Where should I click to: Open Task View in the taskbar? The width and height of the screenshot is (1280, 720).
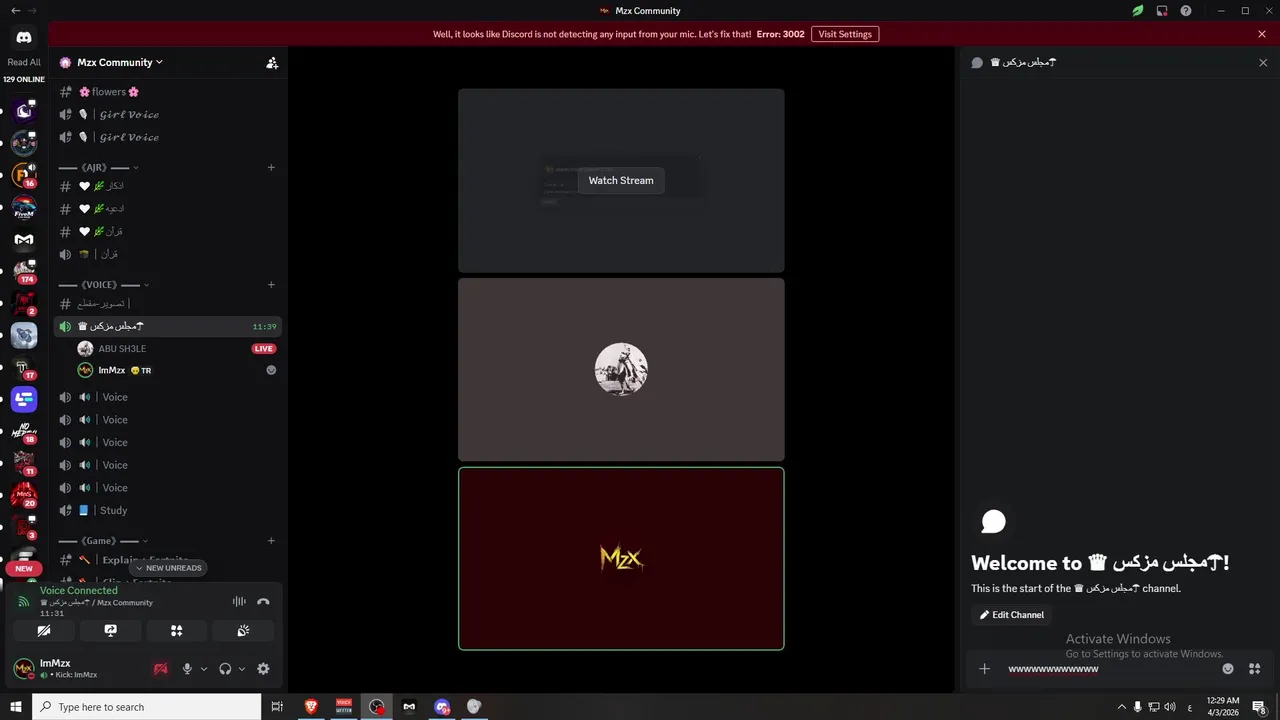277,707
